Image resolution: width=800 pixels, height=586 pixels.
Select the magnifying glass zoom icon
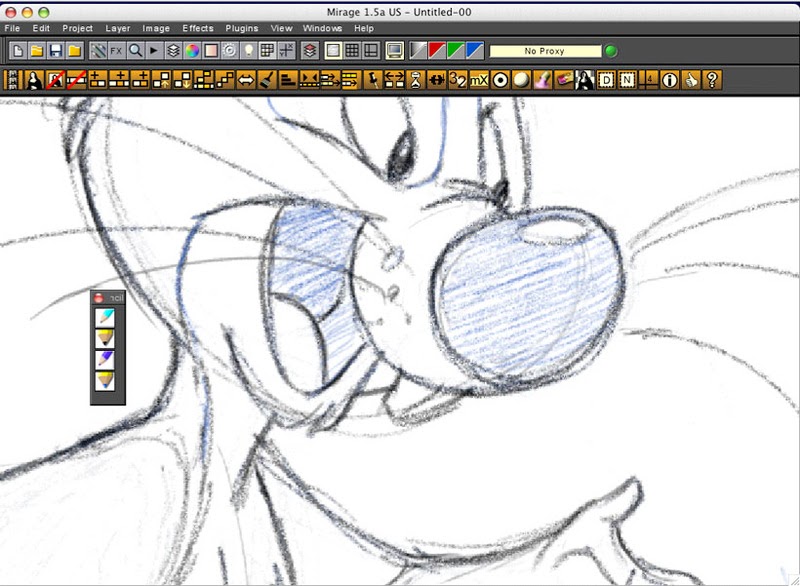pyautogui.click(x=135, y=50)
